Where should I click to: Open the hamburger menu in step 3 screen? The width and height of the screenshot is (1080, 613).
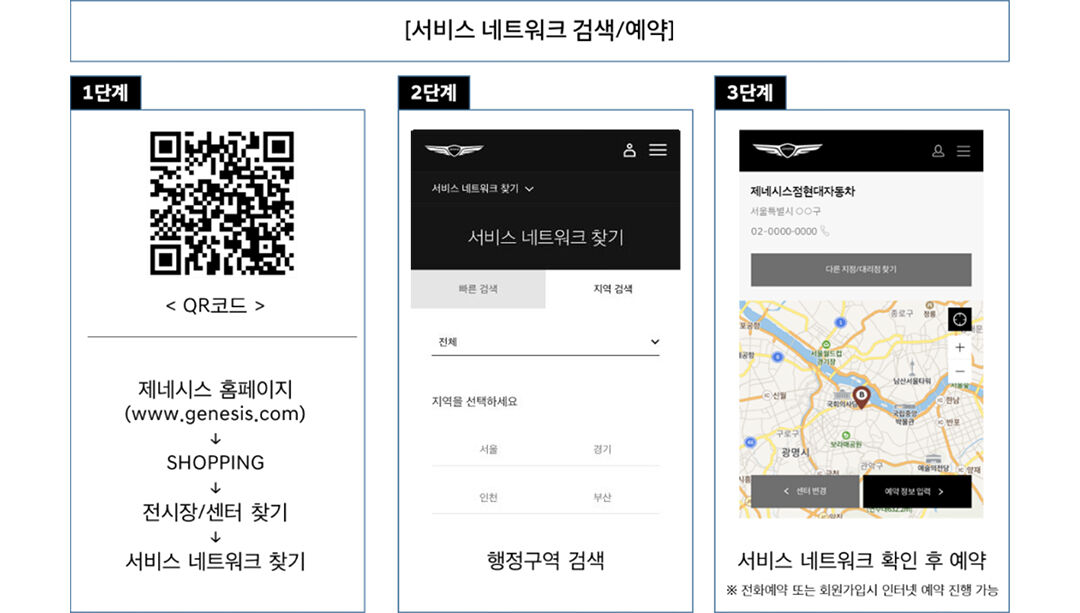(x=963, y=151)
